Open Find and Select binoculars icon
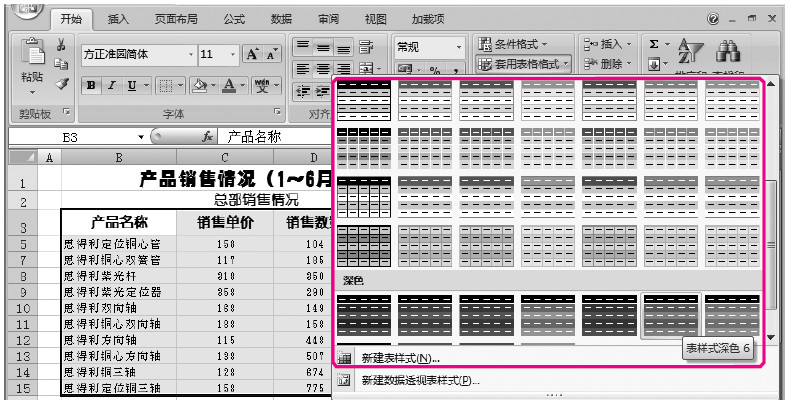This screenshot has width=791, height=403. pos(728,50)
